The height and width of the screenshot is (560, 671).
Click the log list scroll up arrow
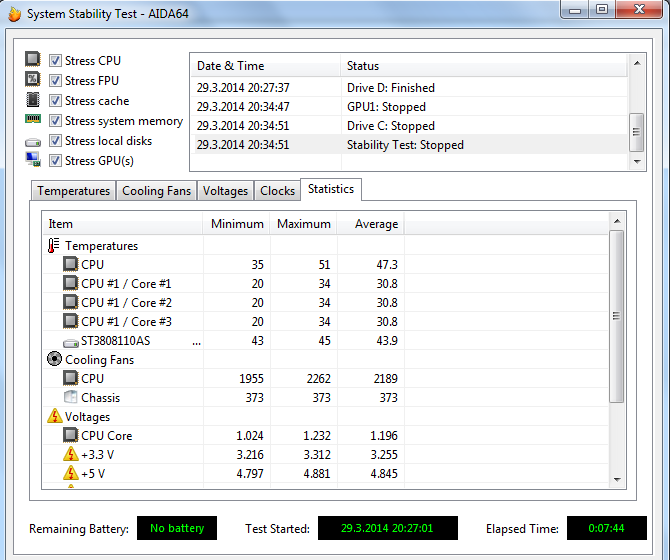[637, 63]
